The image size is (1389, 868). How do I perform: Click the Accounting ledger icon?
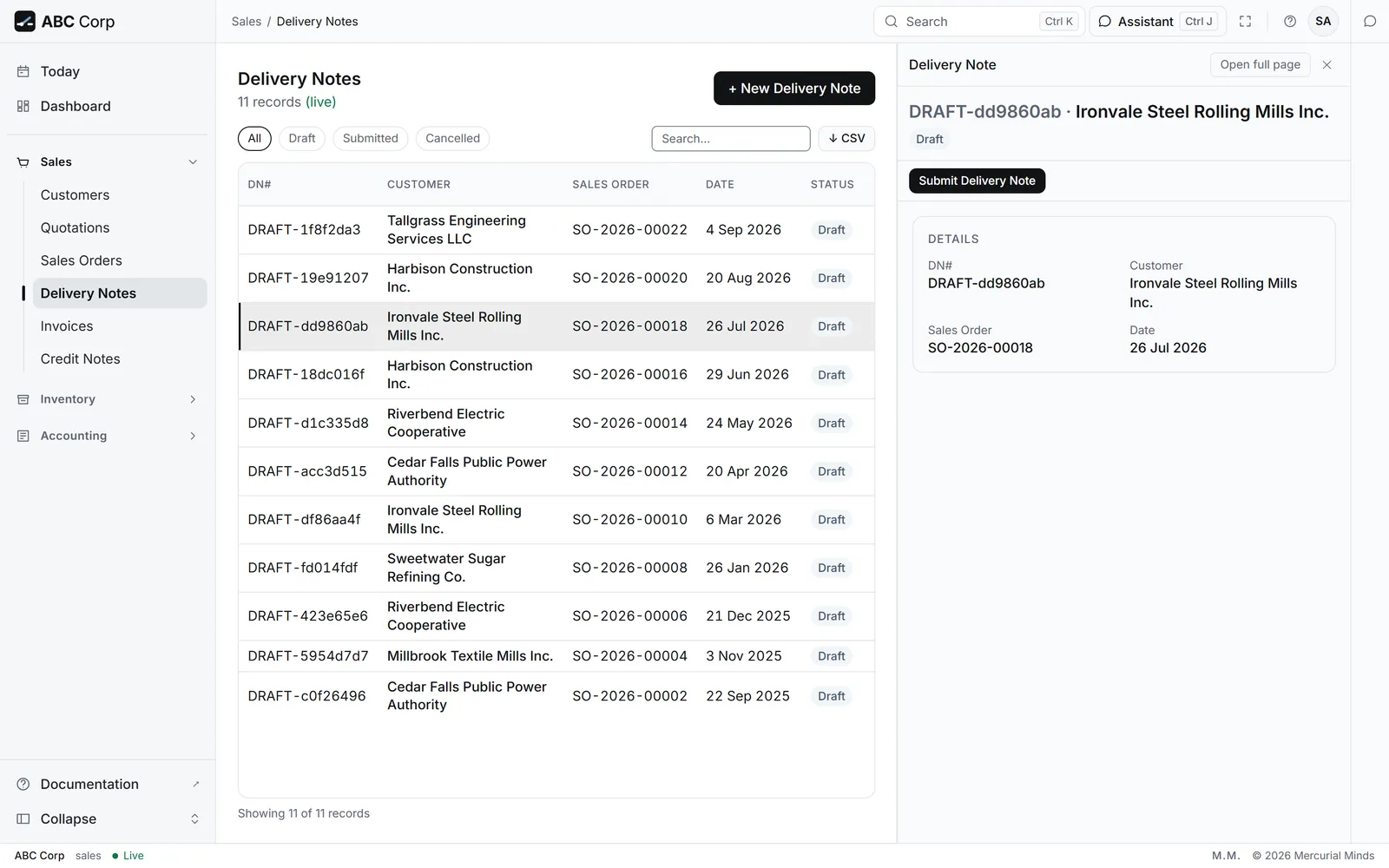23,436
